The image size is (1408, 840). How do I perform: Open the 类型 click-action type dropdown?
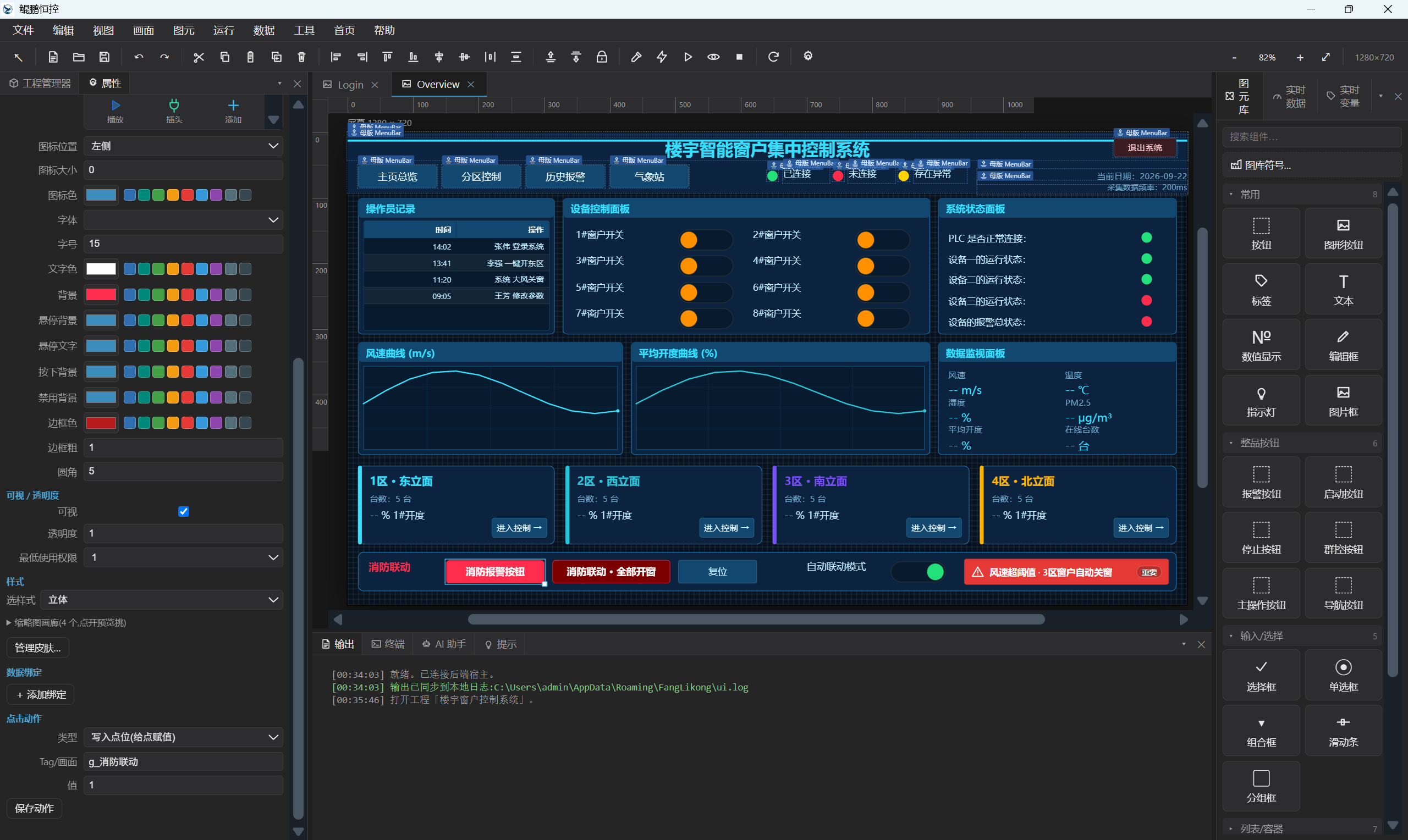pos(184,737)
